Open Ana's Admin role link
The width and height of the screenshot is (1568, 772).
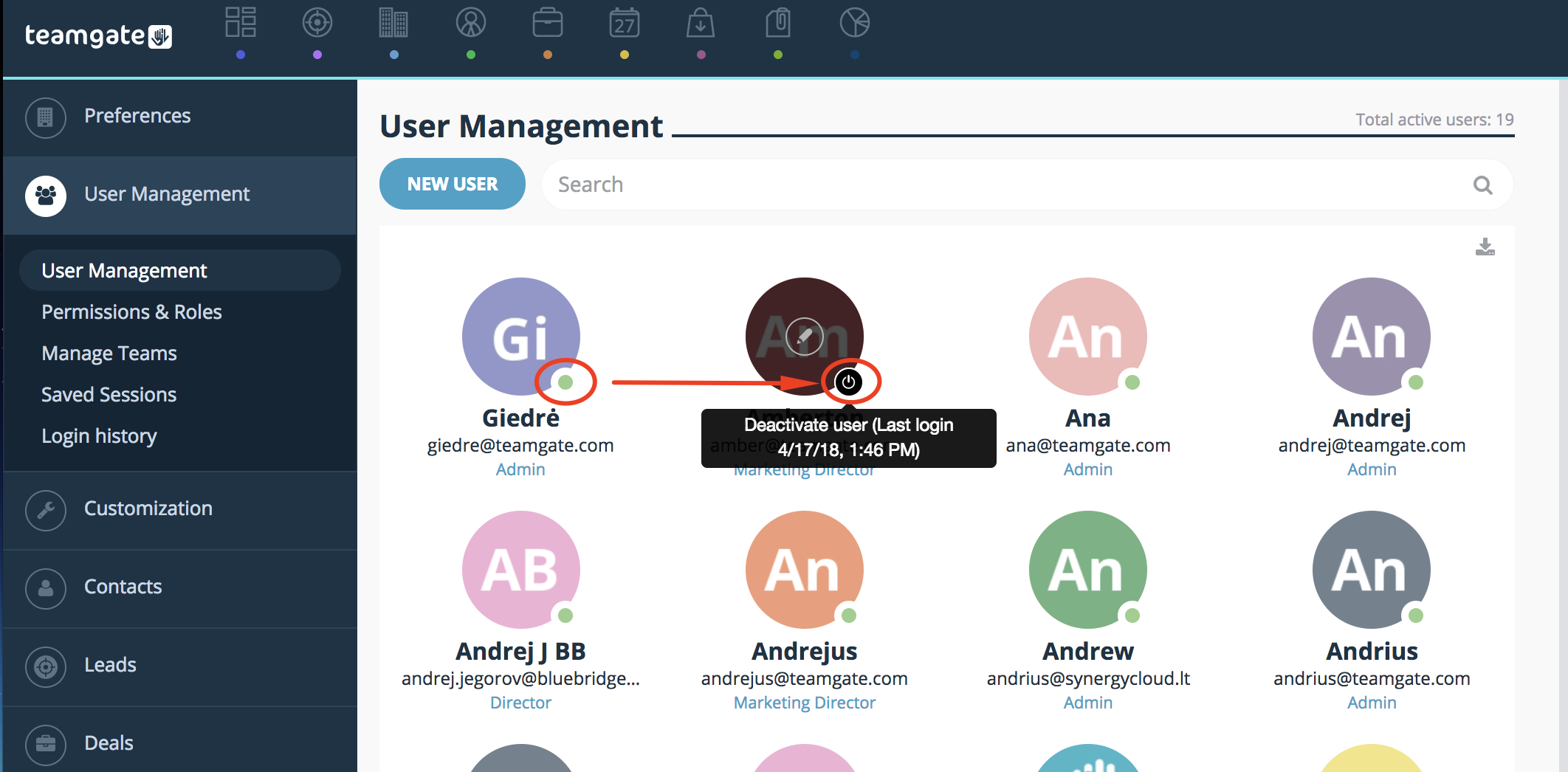(x=1088, y=469)
